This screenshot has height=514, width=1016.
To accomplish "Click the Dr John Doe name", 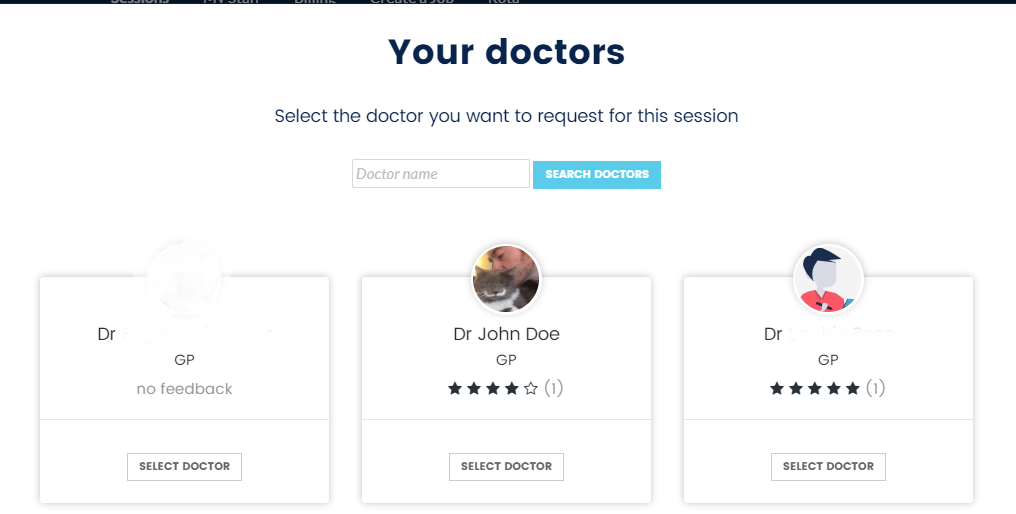I will coord(506,334).
